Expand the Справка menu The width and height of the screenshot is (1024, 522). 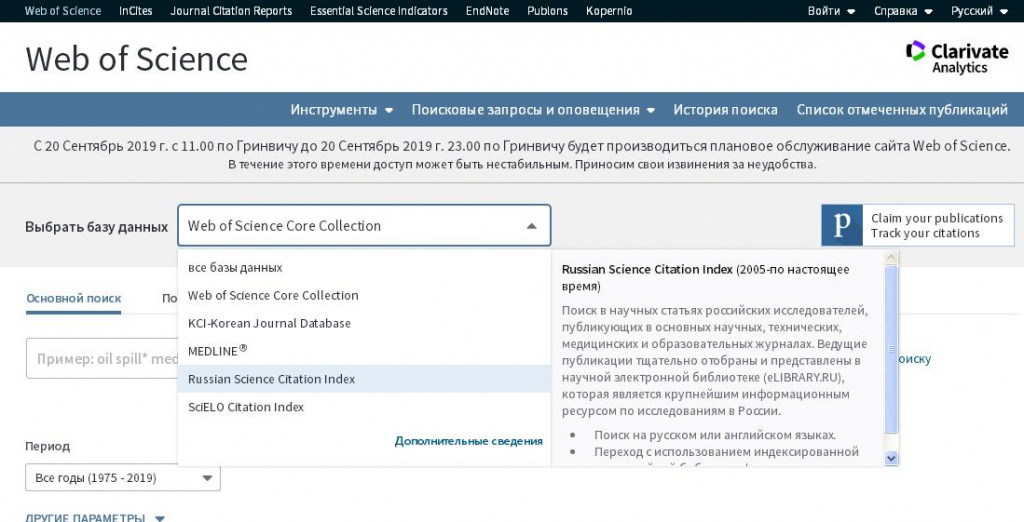(x=903, y=11)
